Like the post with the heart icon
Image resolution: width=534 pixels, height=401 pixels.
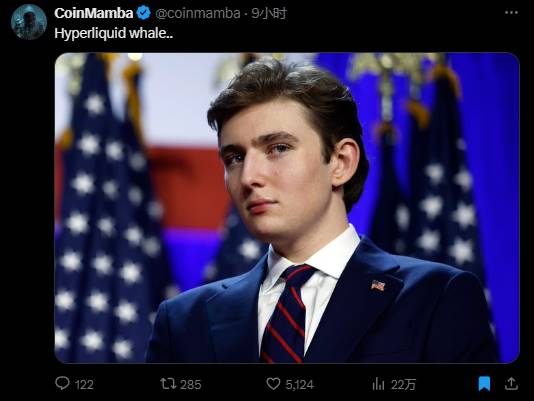pos(273,384)
